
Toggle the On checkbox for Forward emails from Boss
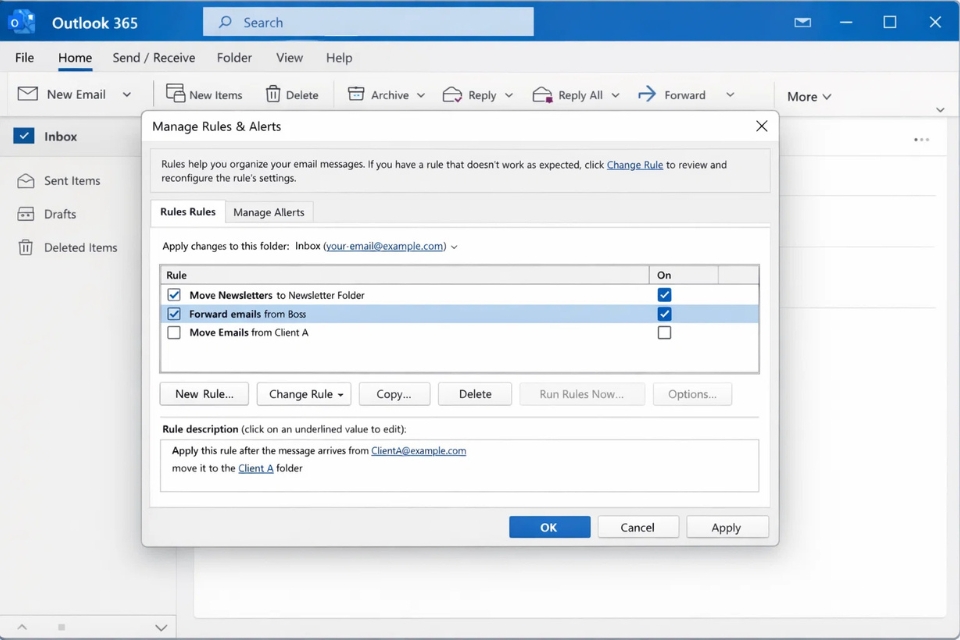pos(664,313)
